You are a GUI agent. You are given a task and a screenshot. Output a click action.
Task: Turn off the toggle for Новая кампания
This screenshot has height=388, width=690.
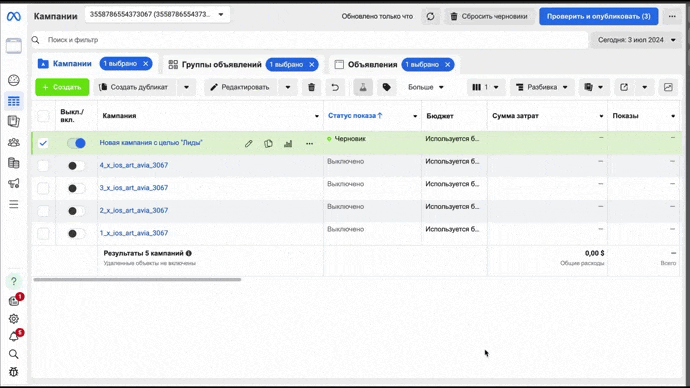click(77, 143)
